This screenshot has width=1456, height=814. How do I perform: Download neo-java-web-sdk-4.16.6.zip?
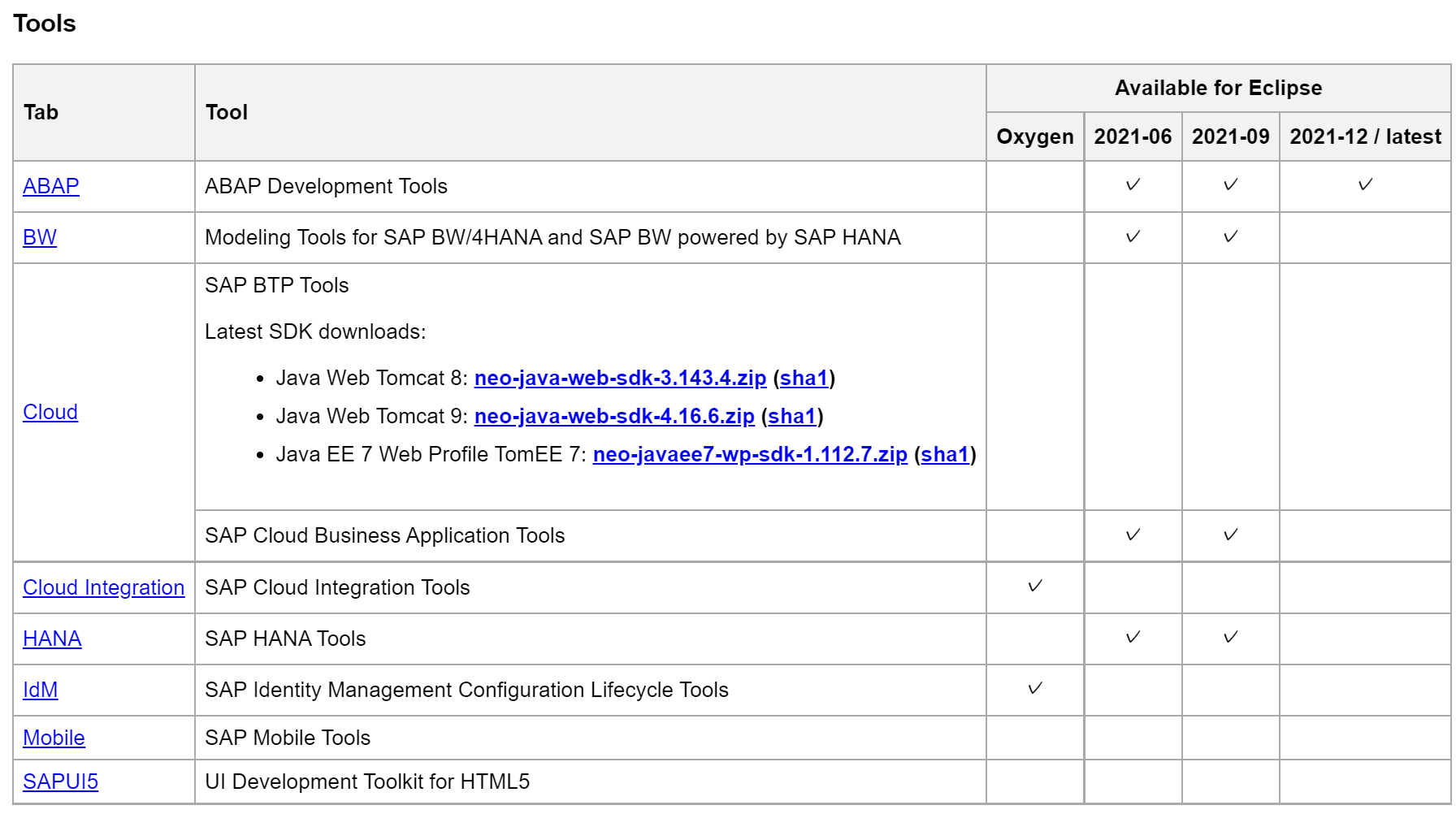point(614,416)
